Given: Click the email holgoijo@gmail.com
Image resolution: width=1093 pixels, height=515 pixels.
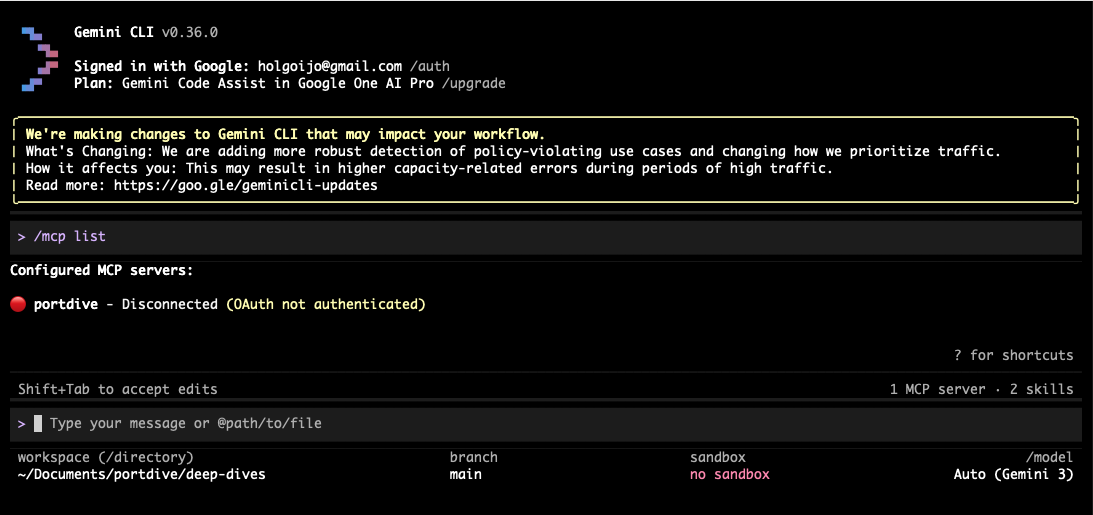Looking at the screenshot, I should click(x=330, y=66).
